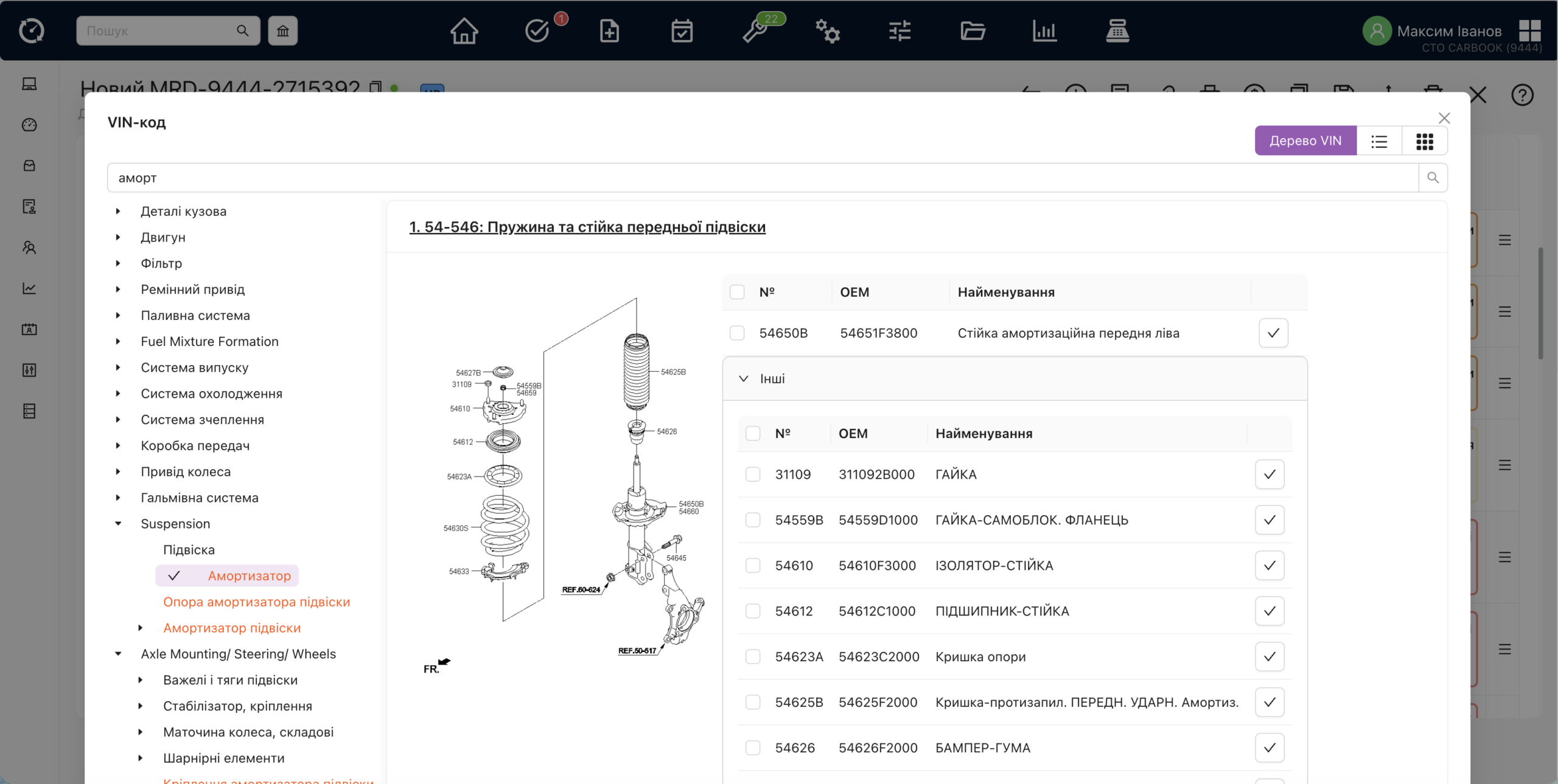Switch to list view icon in VIN dialog

(1379, 141)
